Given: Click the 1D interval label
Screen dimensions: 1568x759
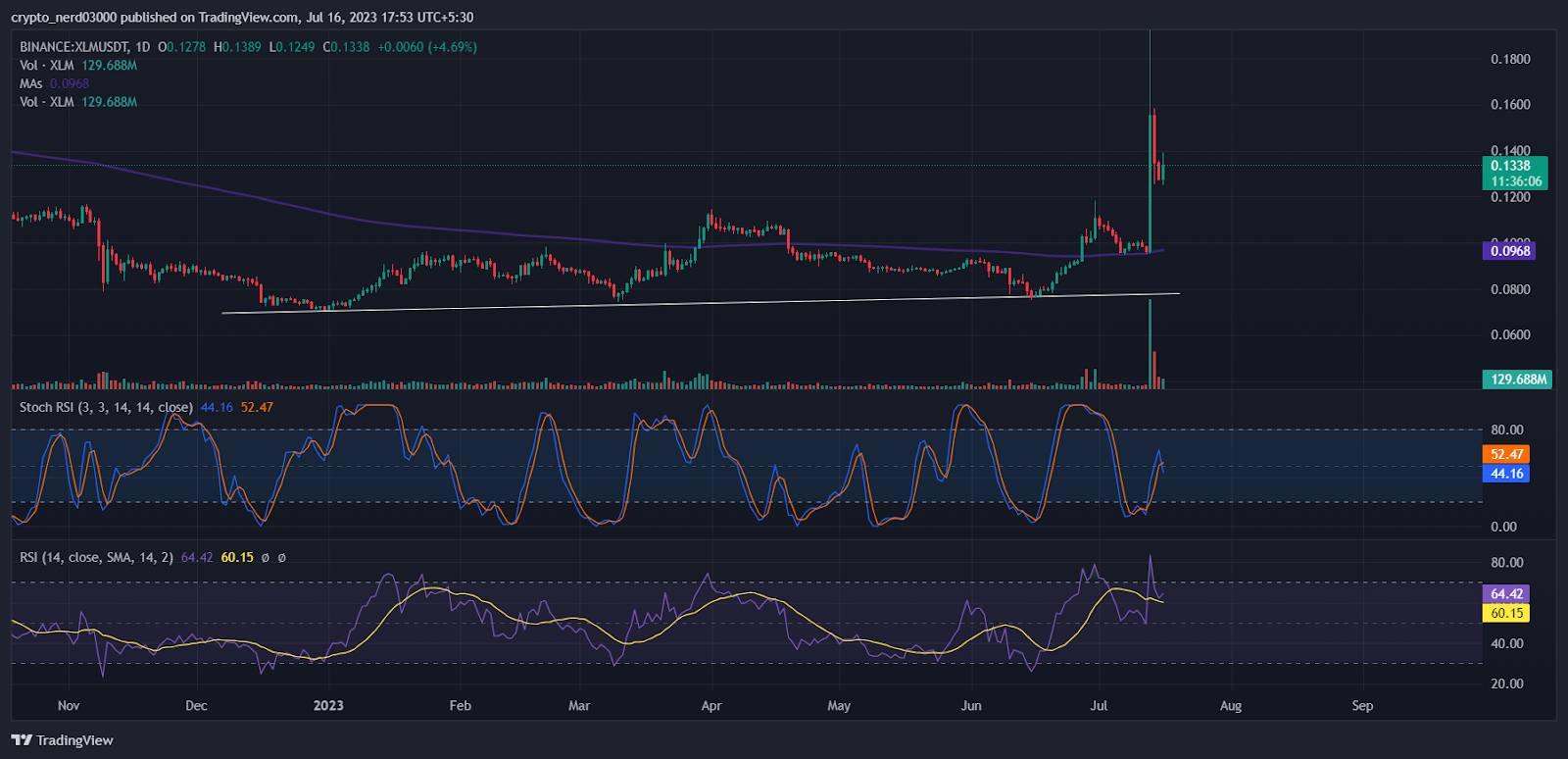Looking at the screenshot, I should [x=143, y=47].
